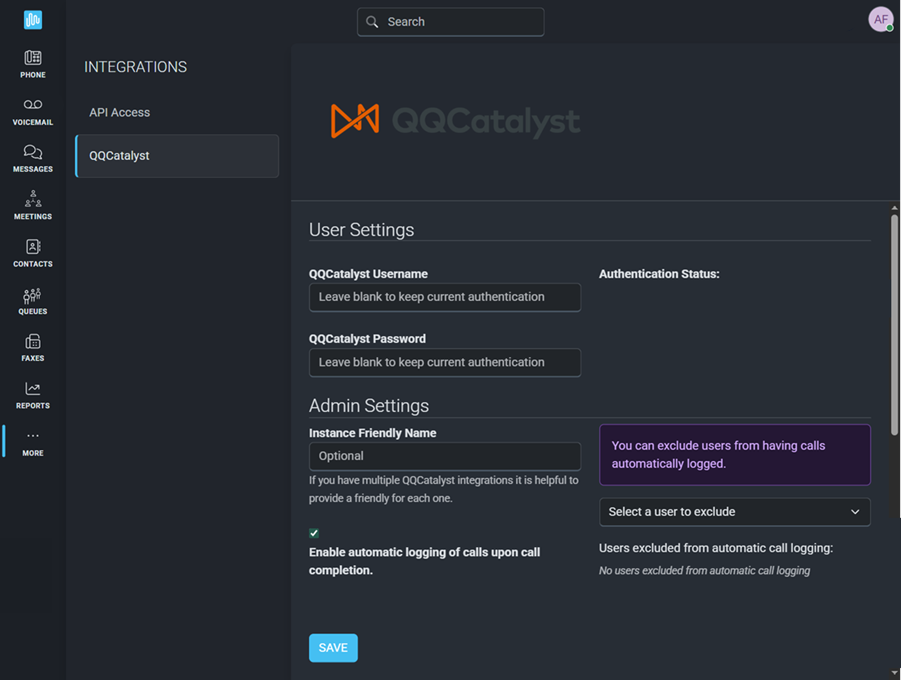Open the Faxes section
This screenshot has width=901, height=680.
[32, 348]
